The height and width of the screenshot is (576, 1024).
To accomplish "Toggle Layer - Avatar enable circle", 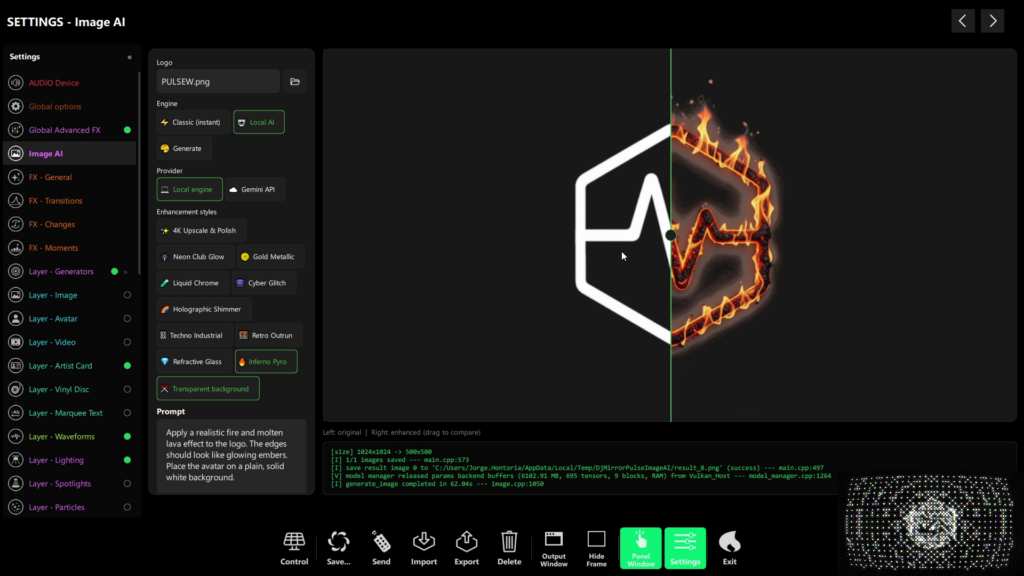I will 127,319.
